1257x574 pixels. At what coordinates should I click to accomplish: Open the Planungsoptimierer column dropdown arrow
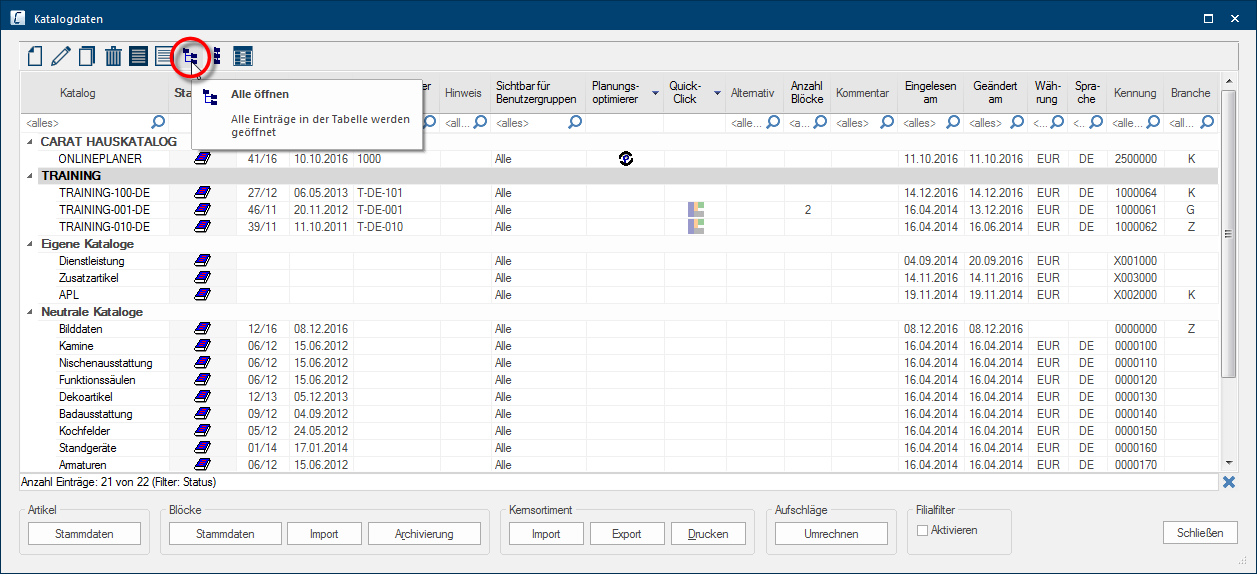pyautogui.click(x=655, y=93)
